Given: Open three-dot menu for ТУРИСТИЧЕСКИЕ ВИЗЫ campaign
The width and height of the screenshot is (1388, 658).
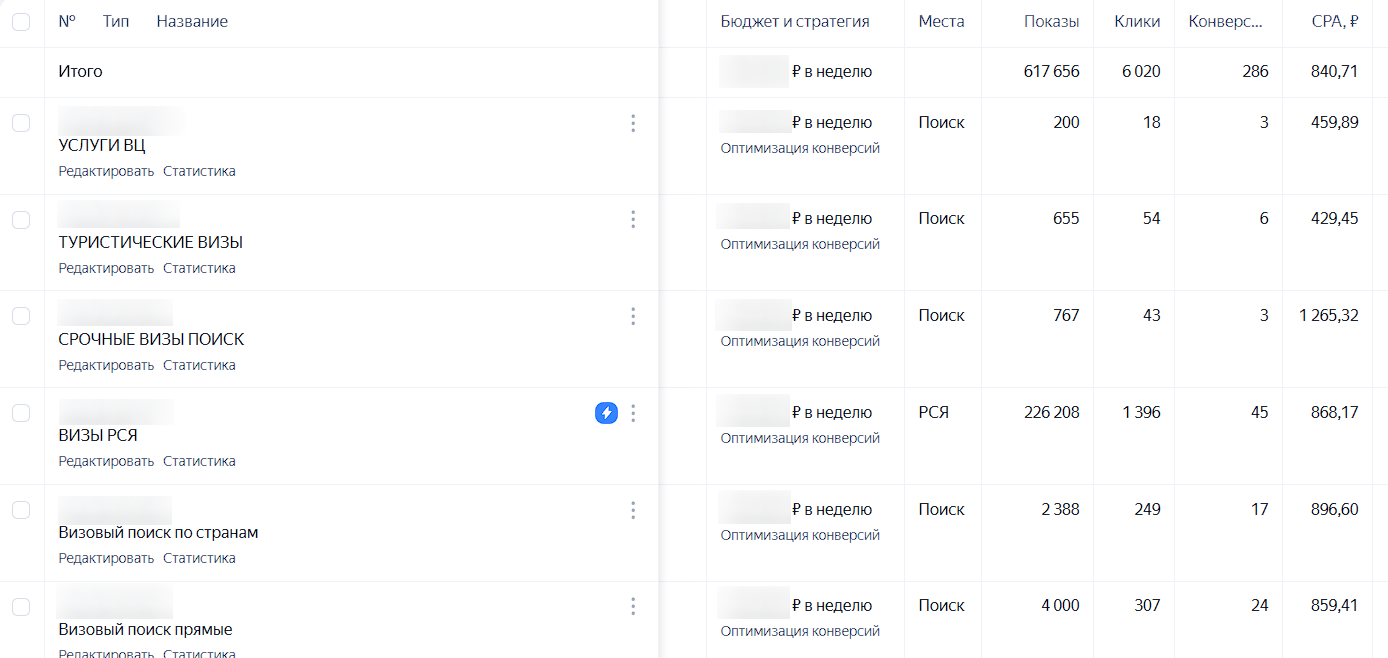Looking at the screenshot, I should pos(633,219).
